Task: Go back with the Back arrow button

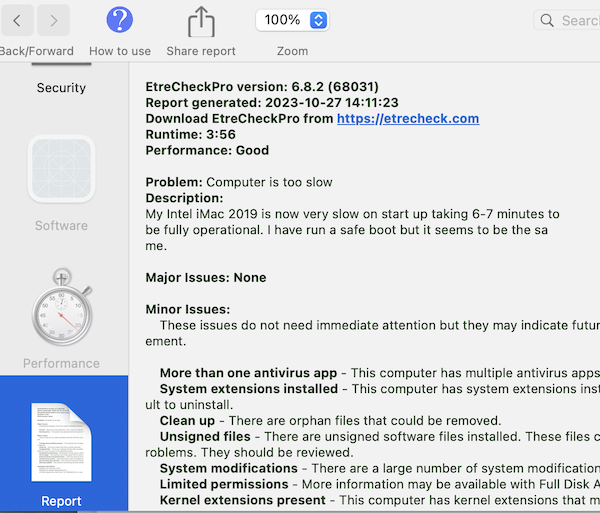Action: pos(17,20)
